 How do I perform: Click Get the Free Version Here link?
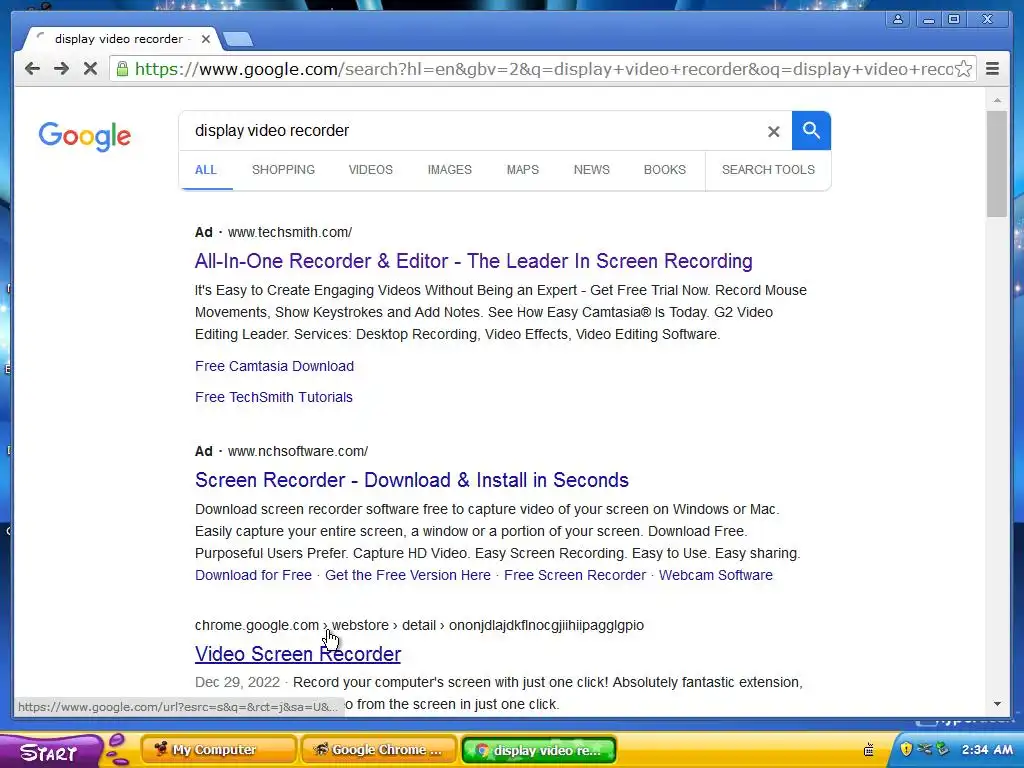pos(408,575)
